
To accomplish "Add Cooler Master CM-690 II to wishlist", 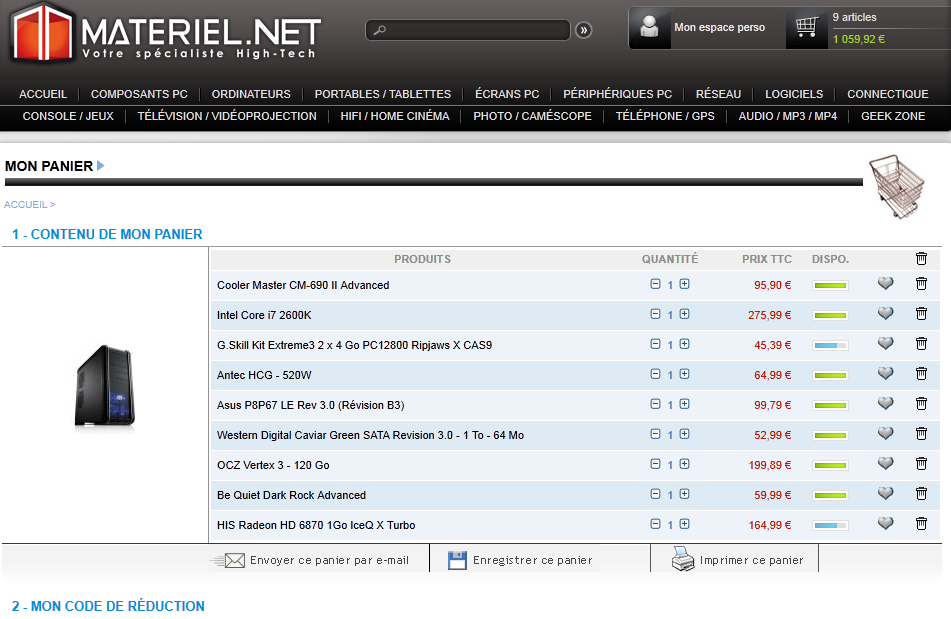I will coord(885,284).
